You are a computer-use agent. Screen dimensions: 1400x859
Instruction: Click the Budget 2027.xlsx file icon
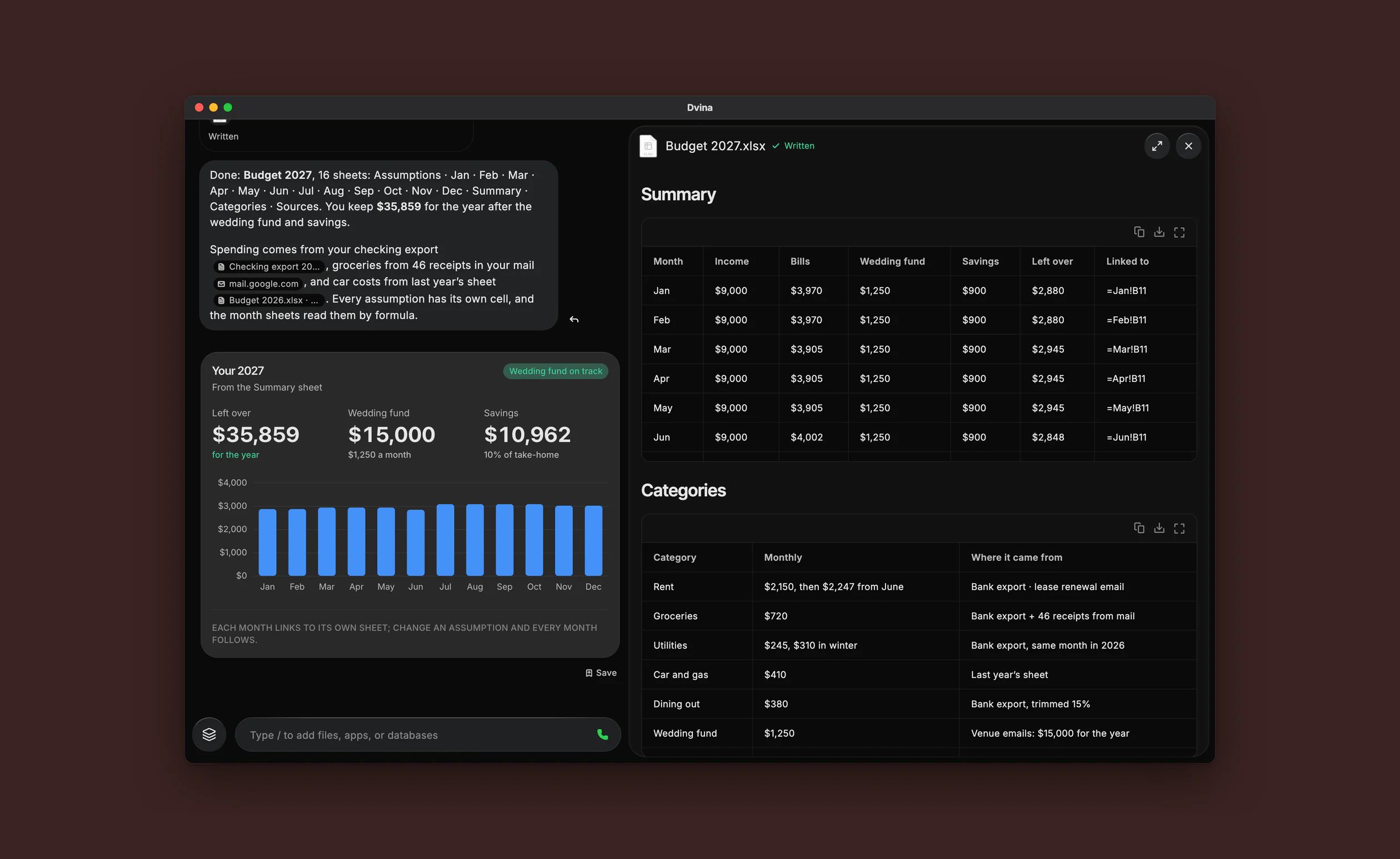pyautogui.click(x=648, y=146)
